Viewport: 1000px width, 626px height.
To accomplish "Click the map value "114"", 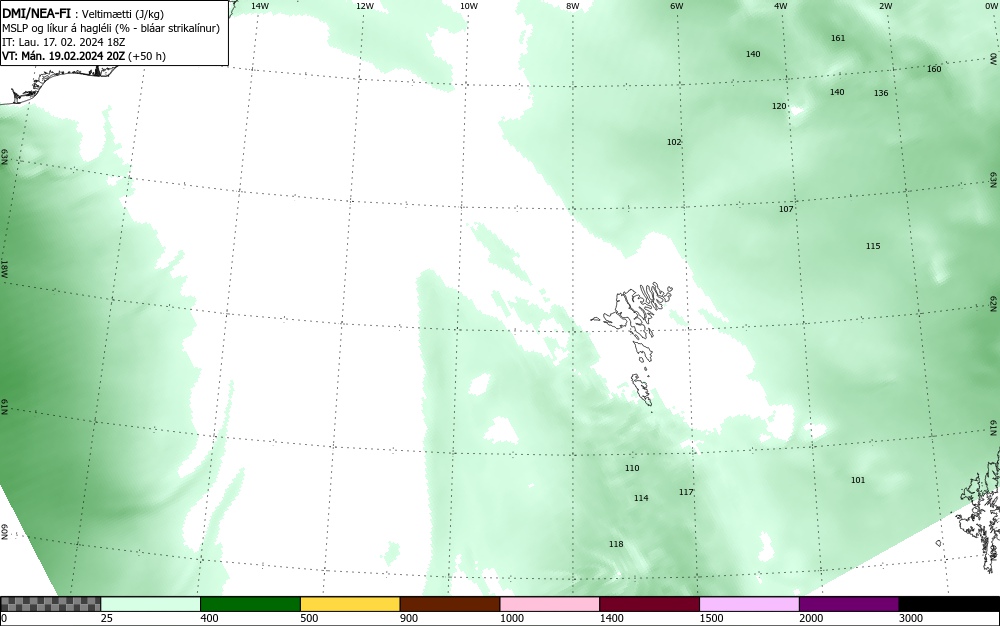I will click(641, 498).
